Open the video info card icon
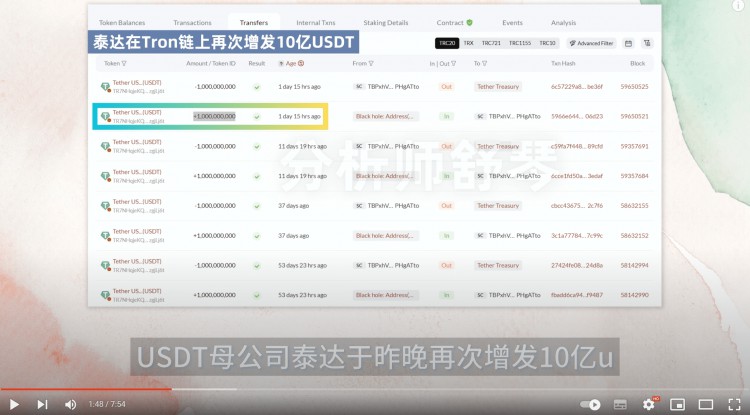Viewport: 750px width, 415px height. point(739,5)
